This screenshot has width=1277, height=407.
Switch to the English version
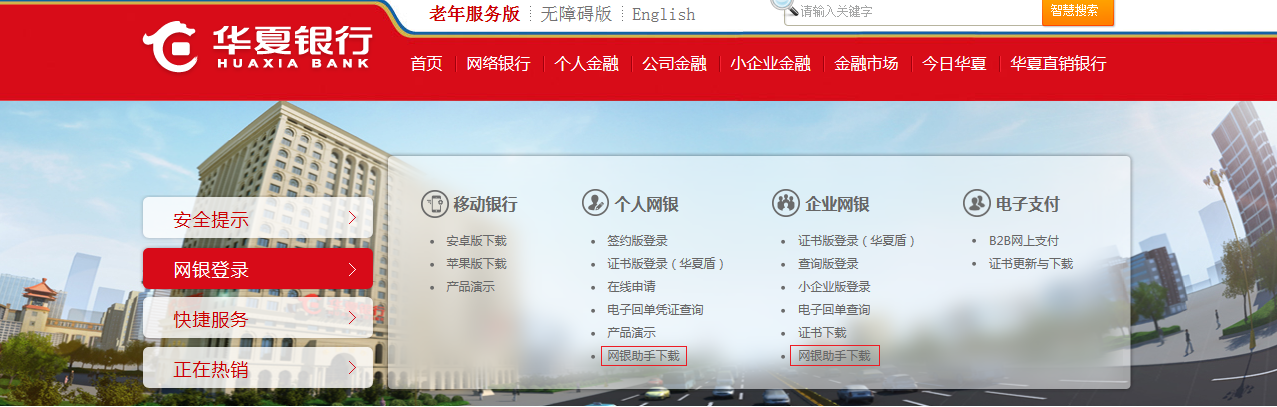click(663, 14)
